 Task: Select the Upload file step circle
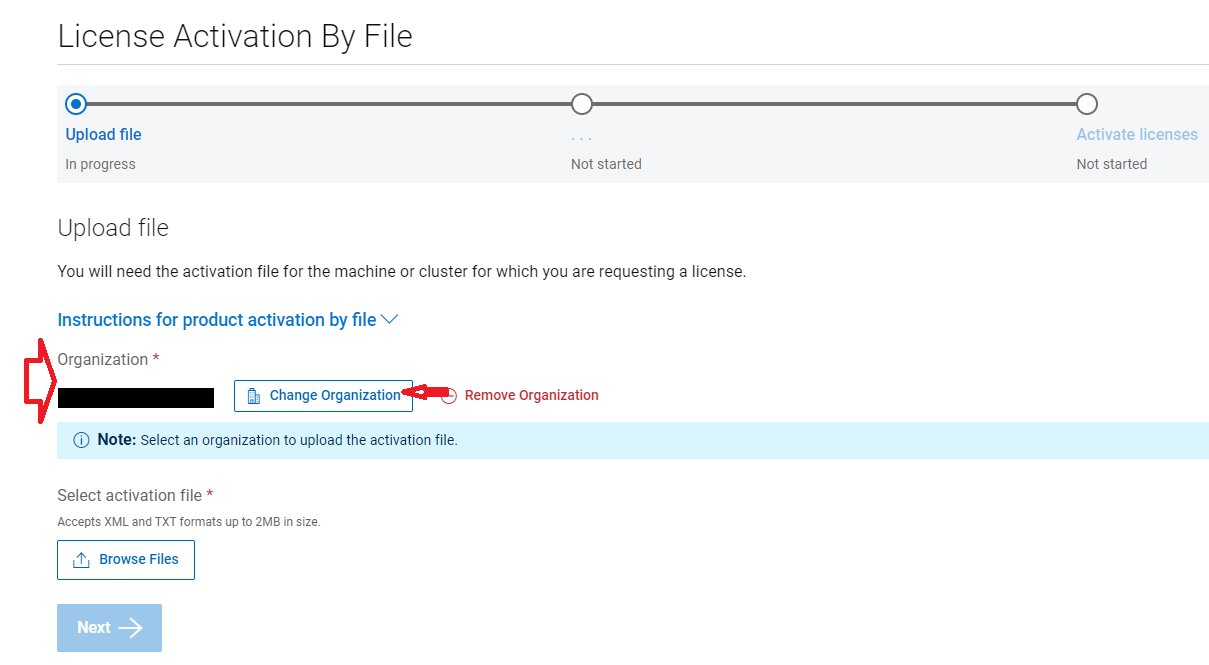coord(76,104)
